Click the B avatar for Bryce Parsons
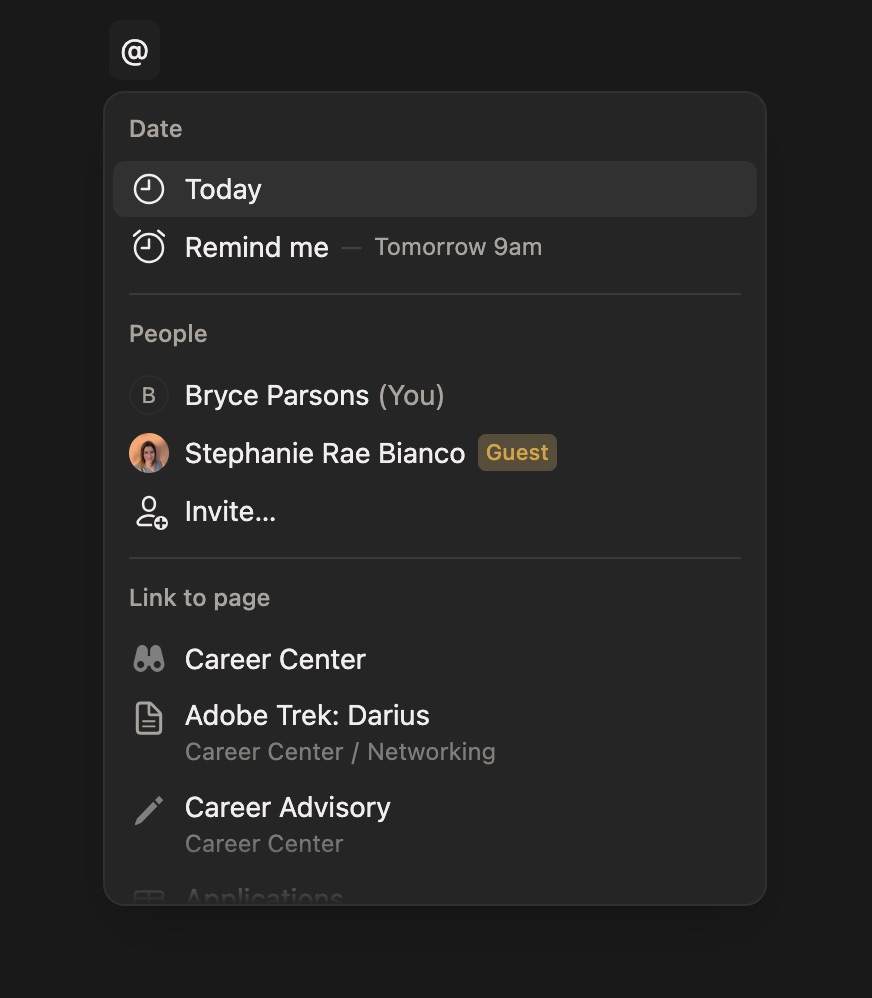 coord(149,395)
